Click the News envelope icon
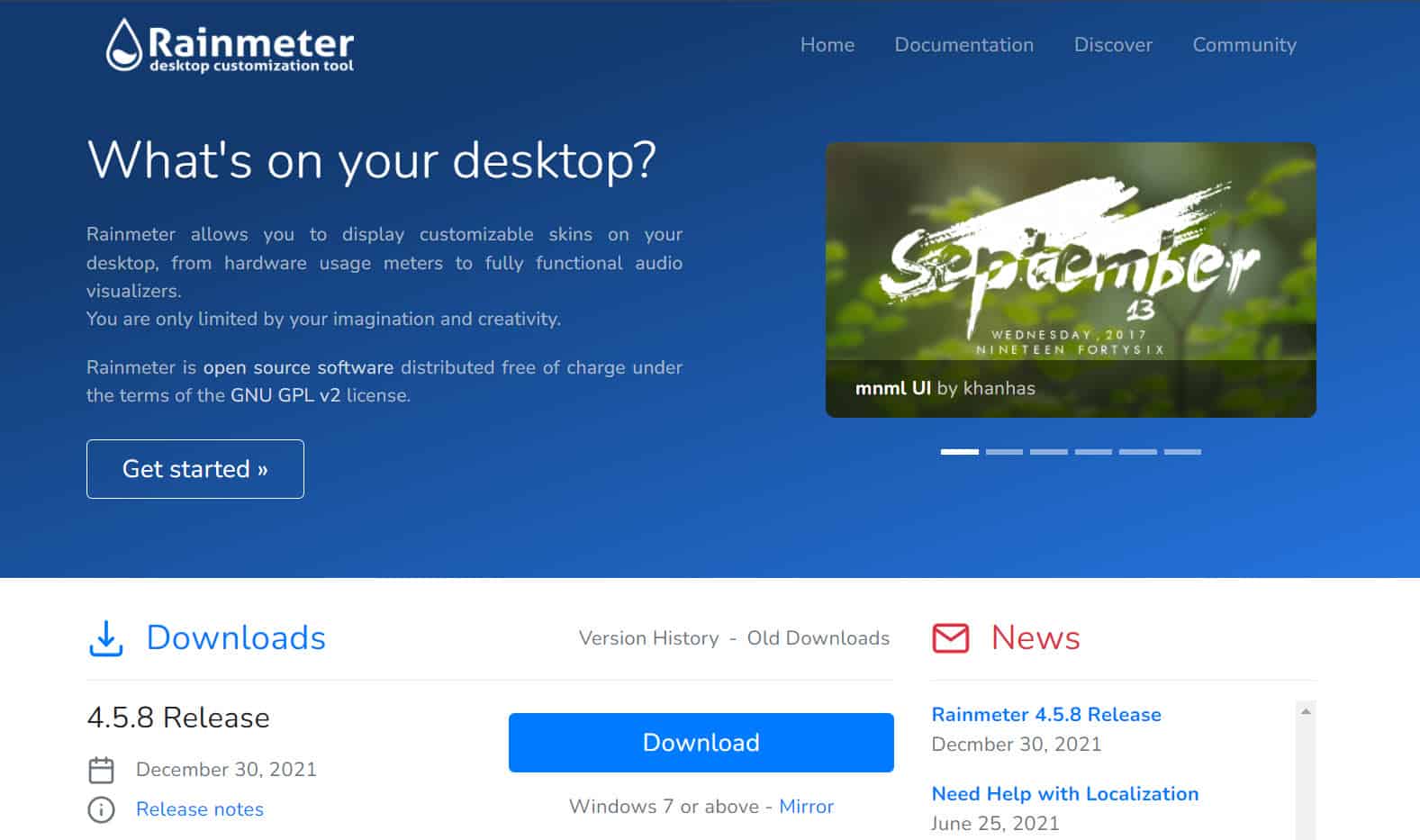Screen dimensions: 1420x840 [951, 638]
